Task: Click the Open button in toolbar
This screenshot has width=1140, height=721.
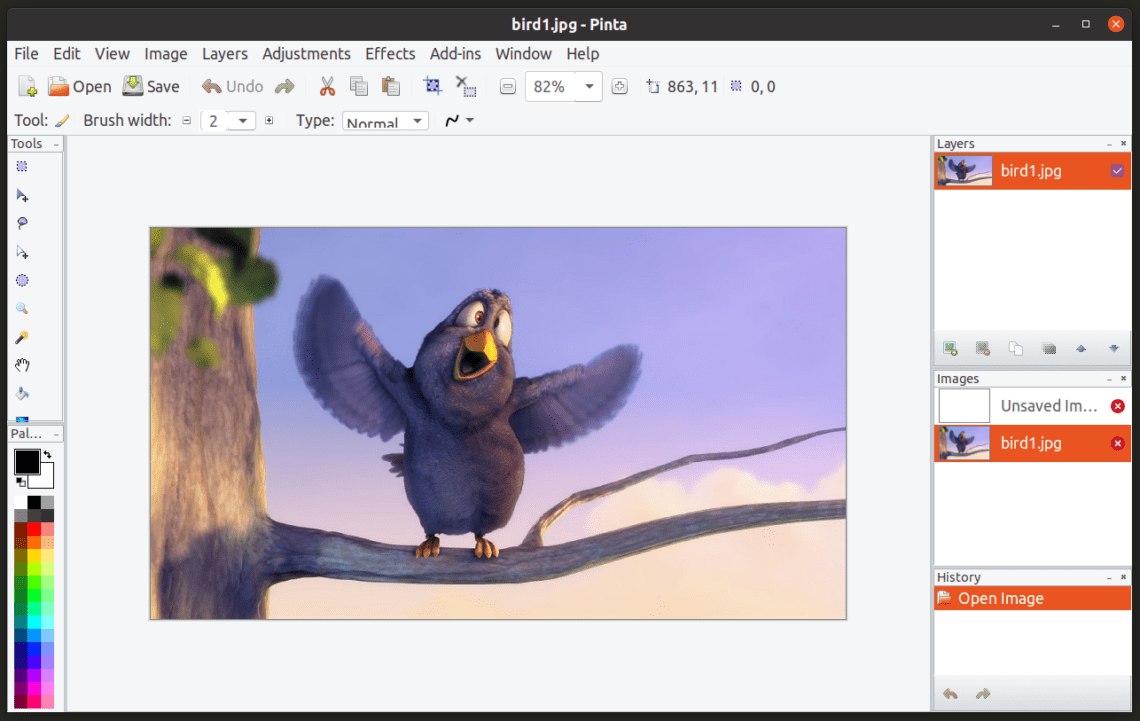Action: tap(80, 87)
